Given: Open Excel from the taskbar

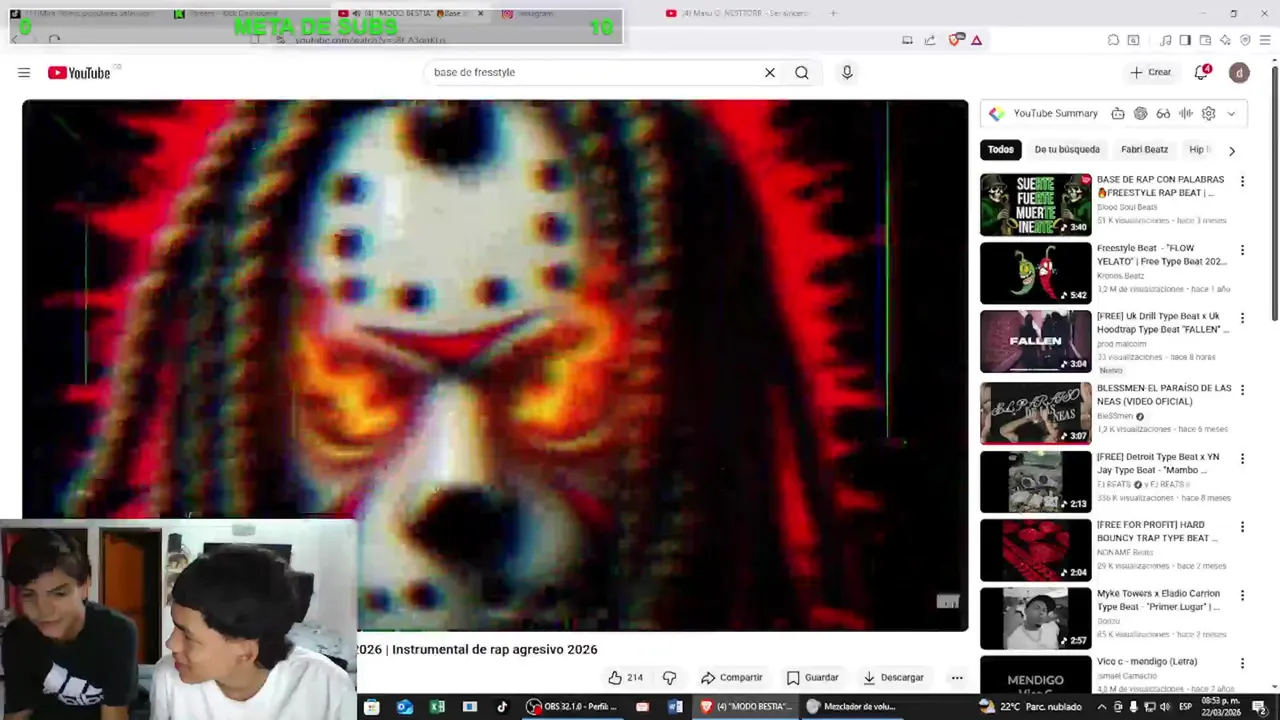Looking at the screenshot, I should click(437, 706).
